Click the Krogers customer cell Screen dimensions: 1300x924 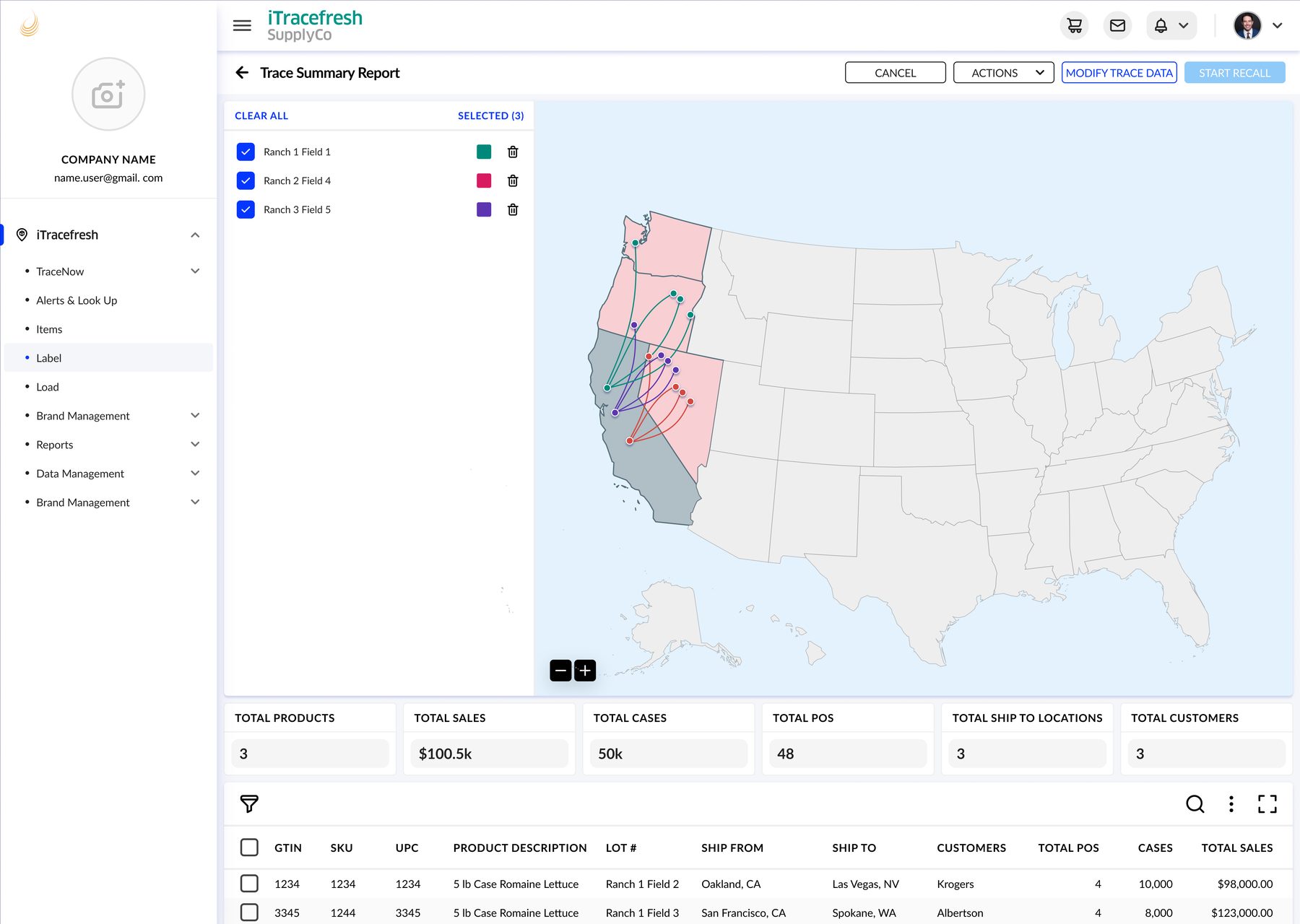point(955,884)
